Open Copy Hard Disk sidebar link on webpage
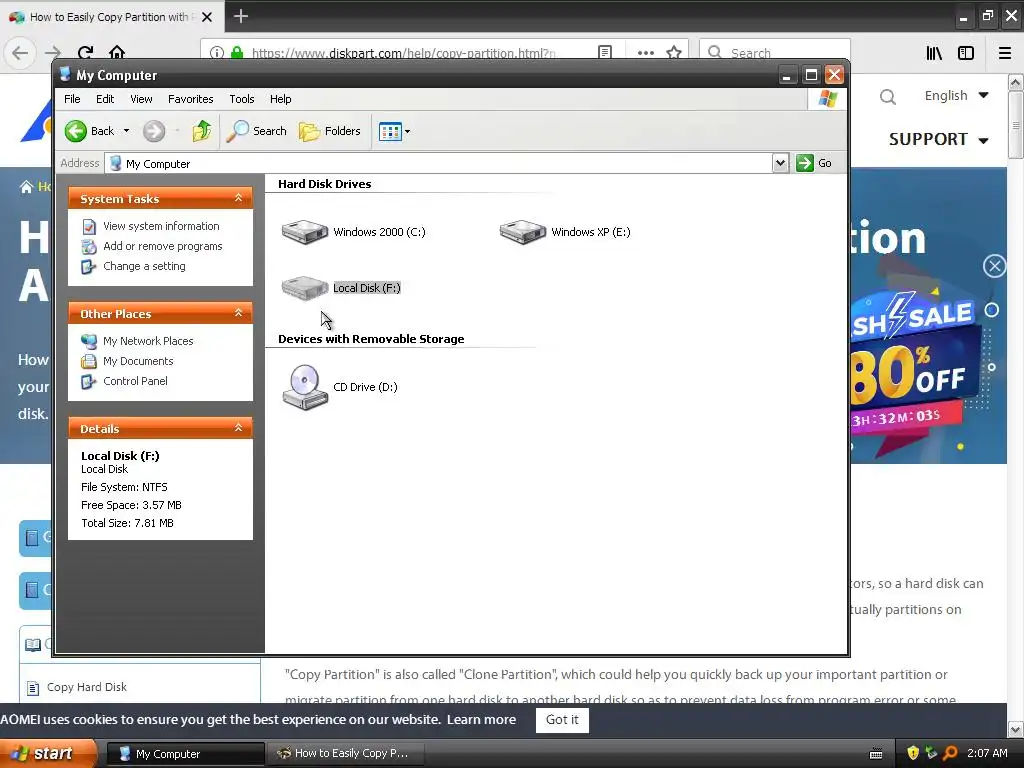This screenshot has height=768, width=1024. tap(87, 687)
